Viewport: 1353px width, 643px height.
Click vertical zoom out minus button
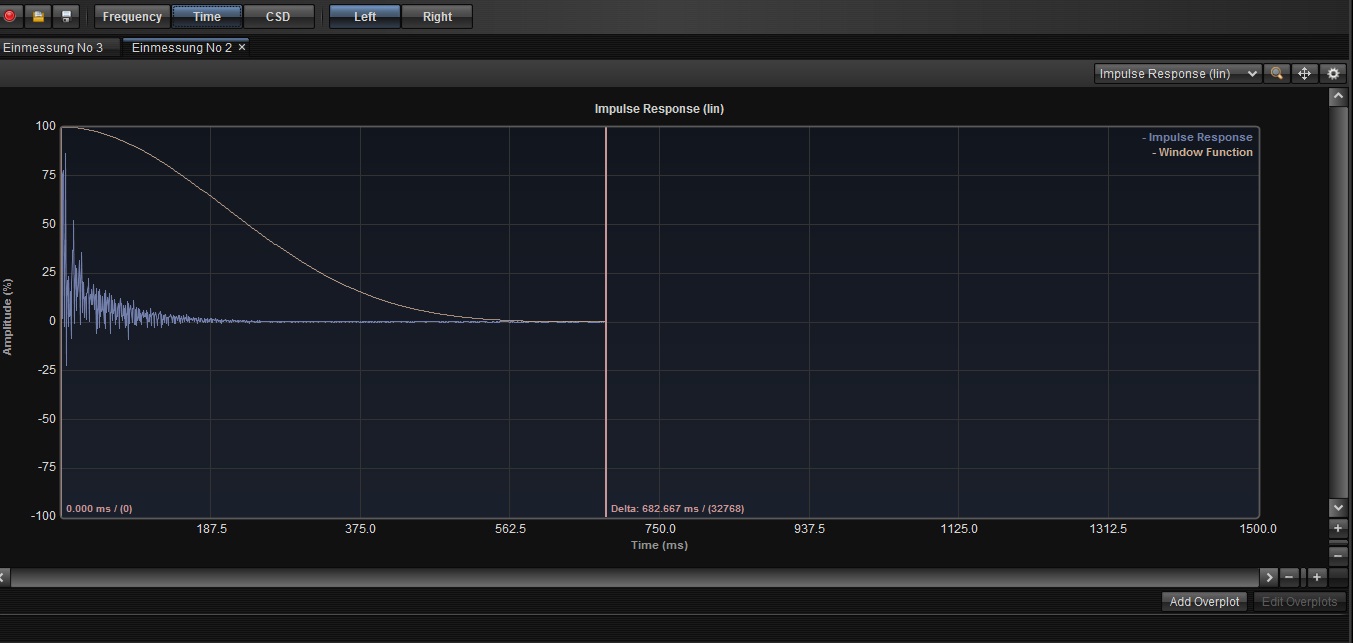click(1338, 554)
